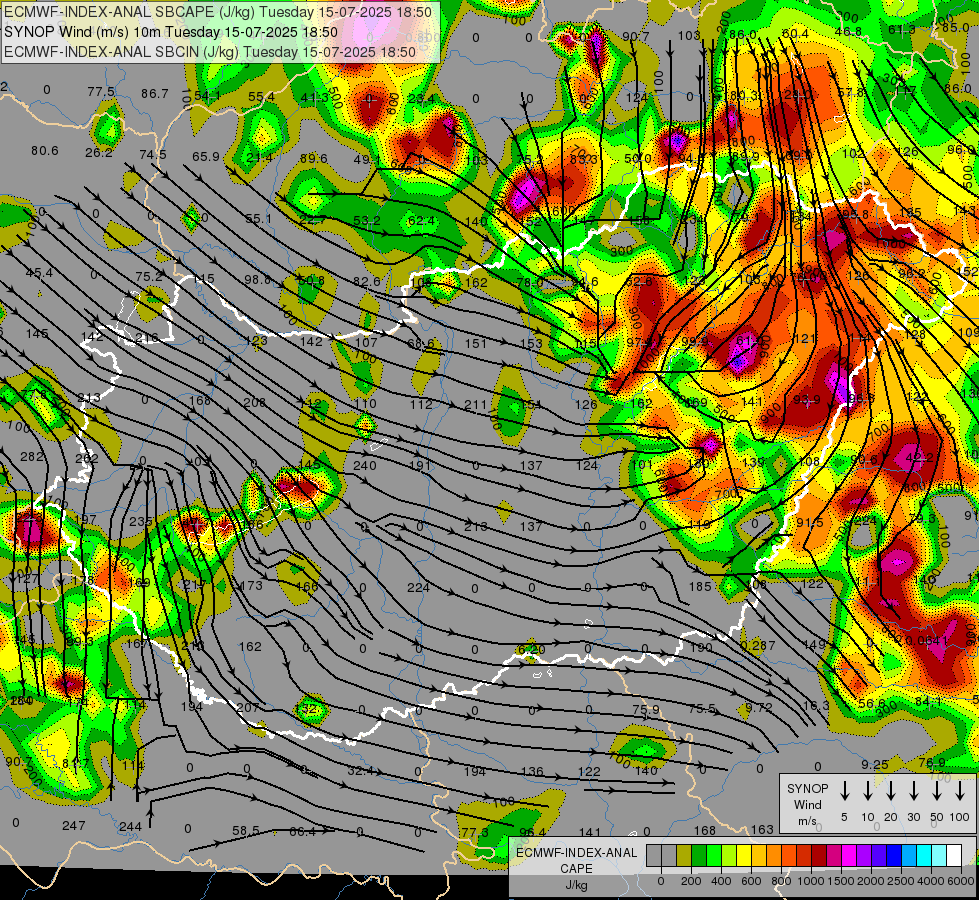Click the ECMWF-INDEX-ANAL CAPE J/kg legend title
The width and height of the screenshot is (979, 900).
(576, 869)
